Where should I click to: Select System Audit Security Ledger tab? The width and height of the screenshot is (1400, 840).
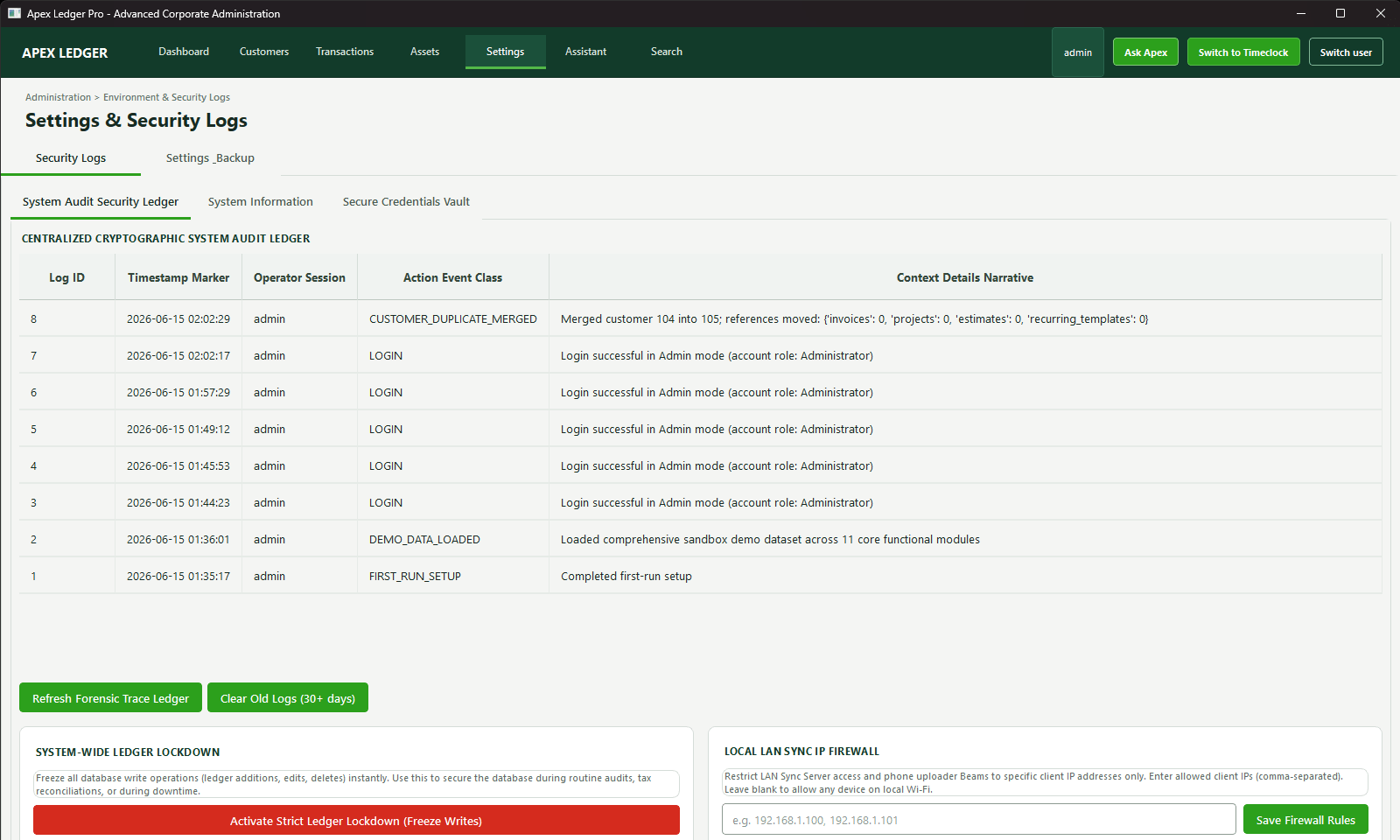pos(101,202)
